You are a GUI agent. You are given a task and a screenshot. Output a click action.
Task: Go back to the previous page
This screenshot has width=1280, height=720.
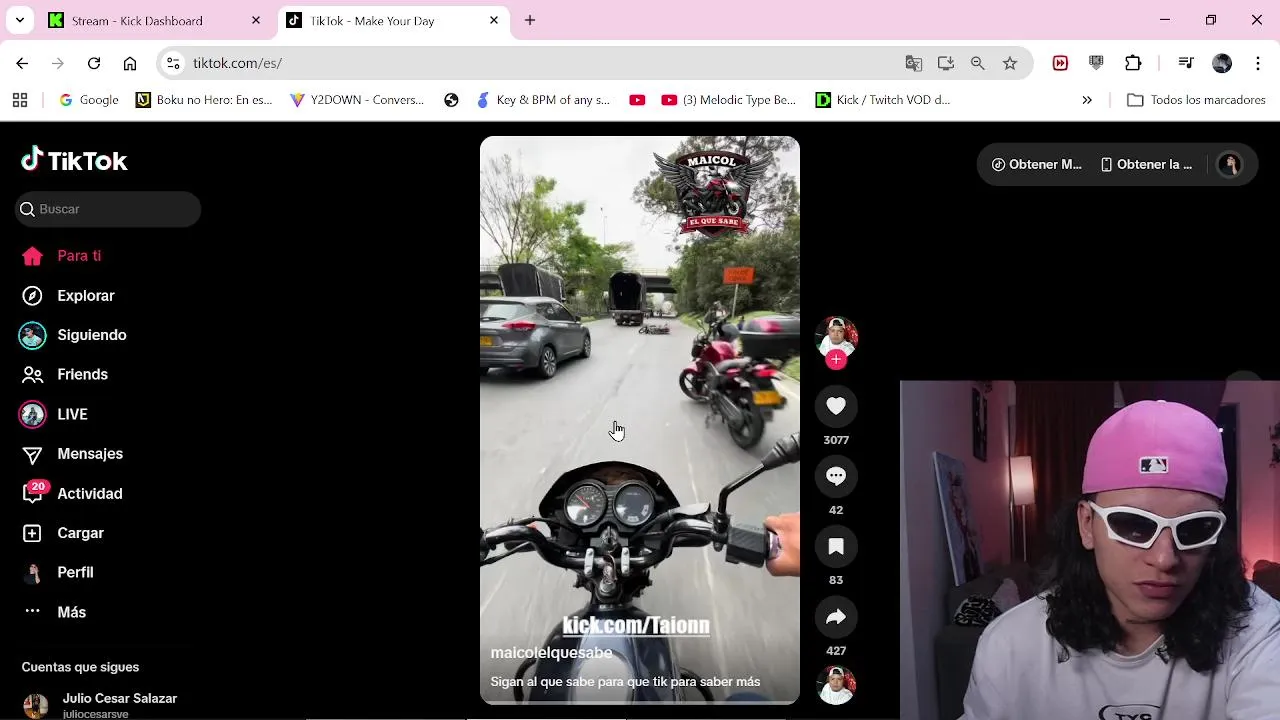tap(22, 63)
